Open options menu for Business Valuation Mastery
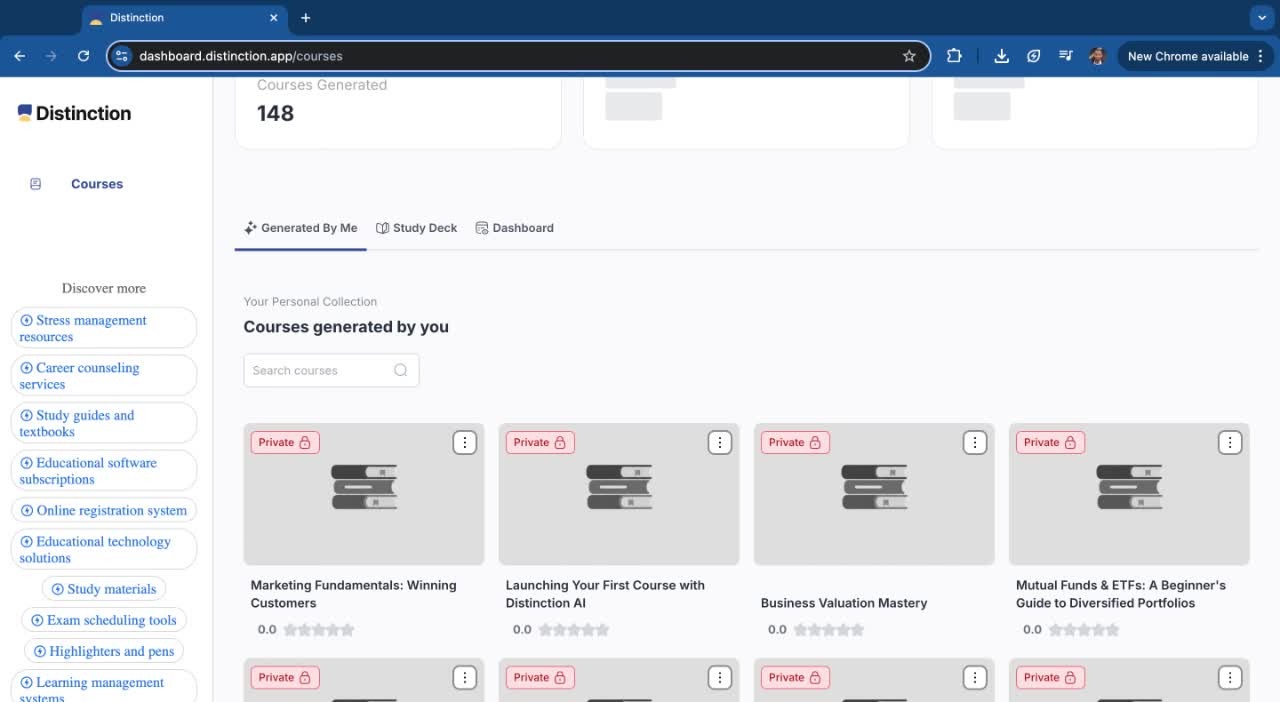 point(974,442)
